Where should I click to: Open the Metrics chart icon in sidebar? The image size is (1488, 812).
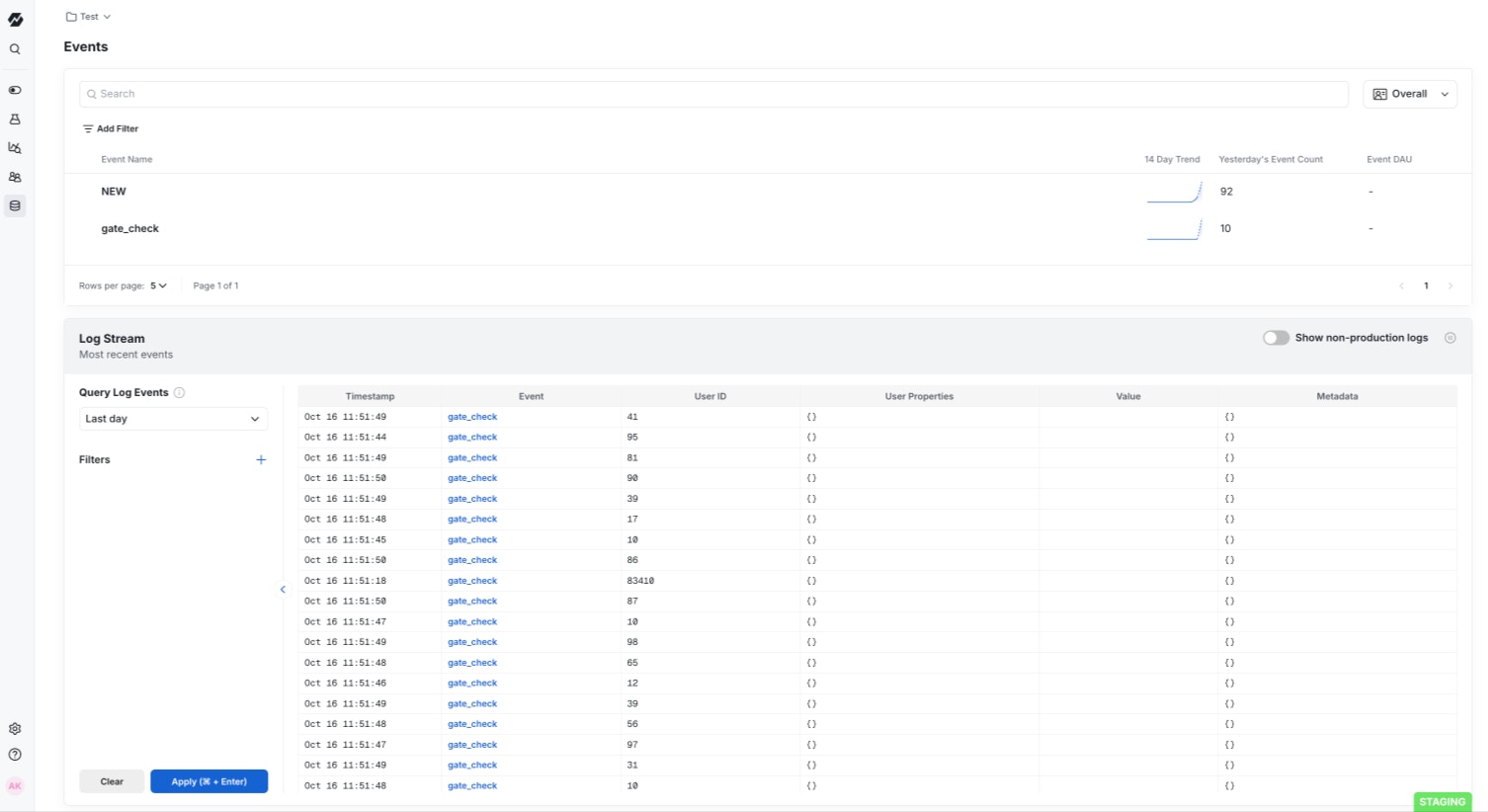pyautogui.click(x=15, y=147)
